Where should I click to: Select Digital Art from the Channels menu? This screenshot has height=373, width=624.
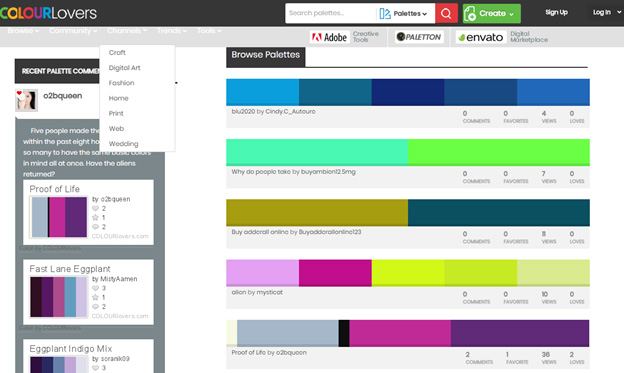[x=125, y=68]
